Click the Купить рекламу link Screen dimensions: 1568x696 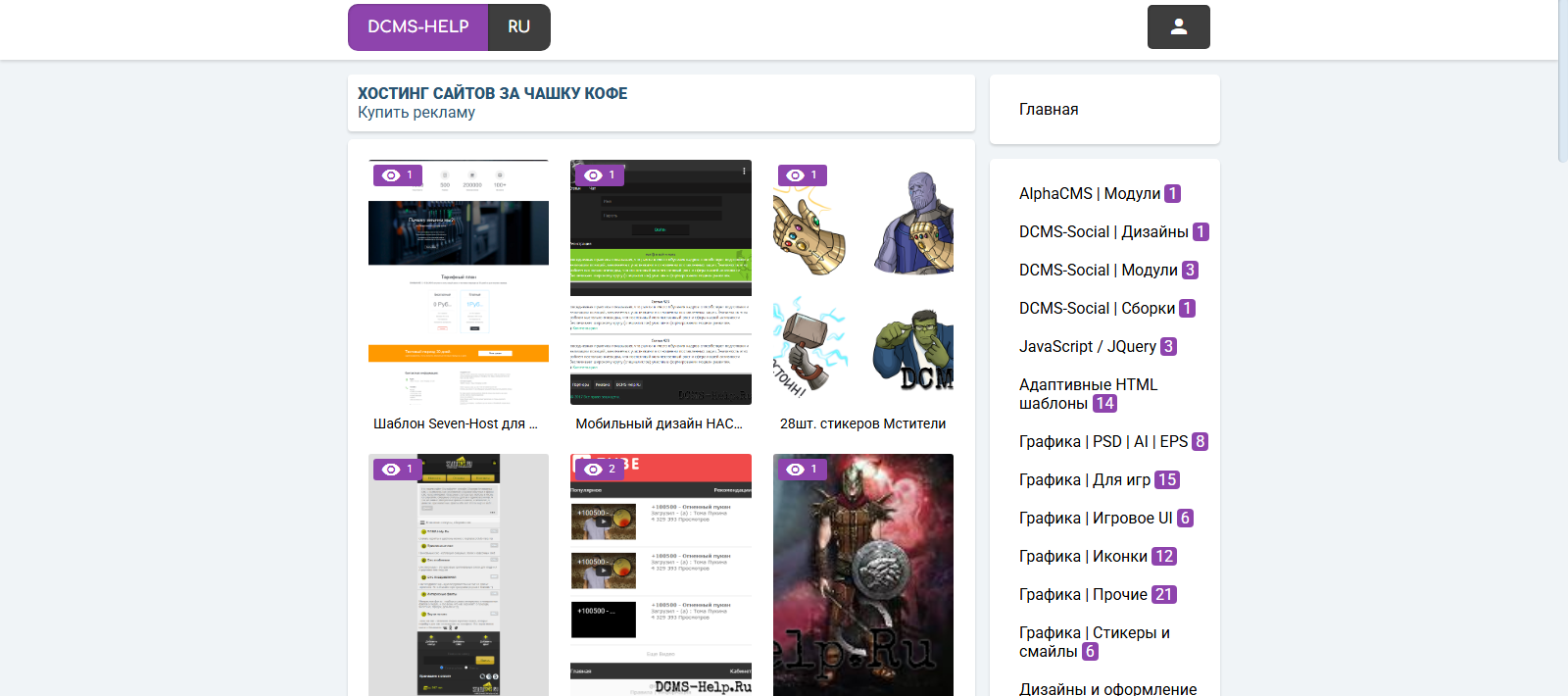click(416, 113)
